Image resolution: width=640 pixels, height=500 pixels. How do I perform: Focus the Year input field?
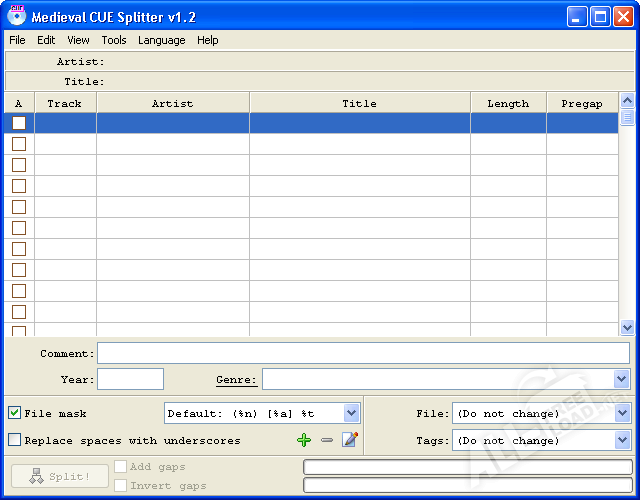pyautogui.click(x=130, y=379)
